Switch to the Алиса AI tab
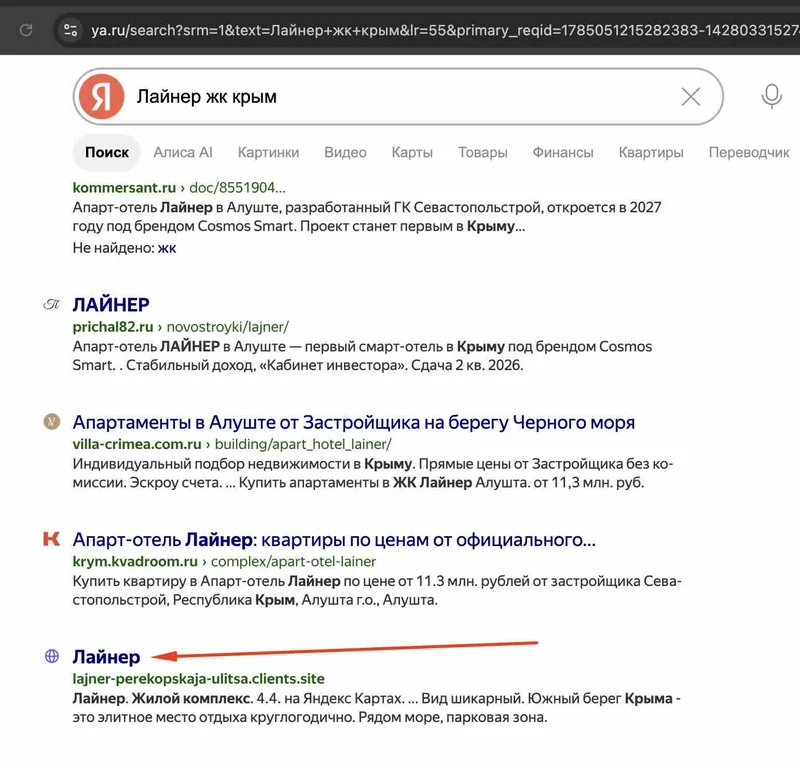800x762 pixels. pyautogui.click(x=183, y=153)
